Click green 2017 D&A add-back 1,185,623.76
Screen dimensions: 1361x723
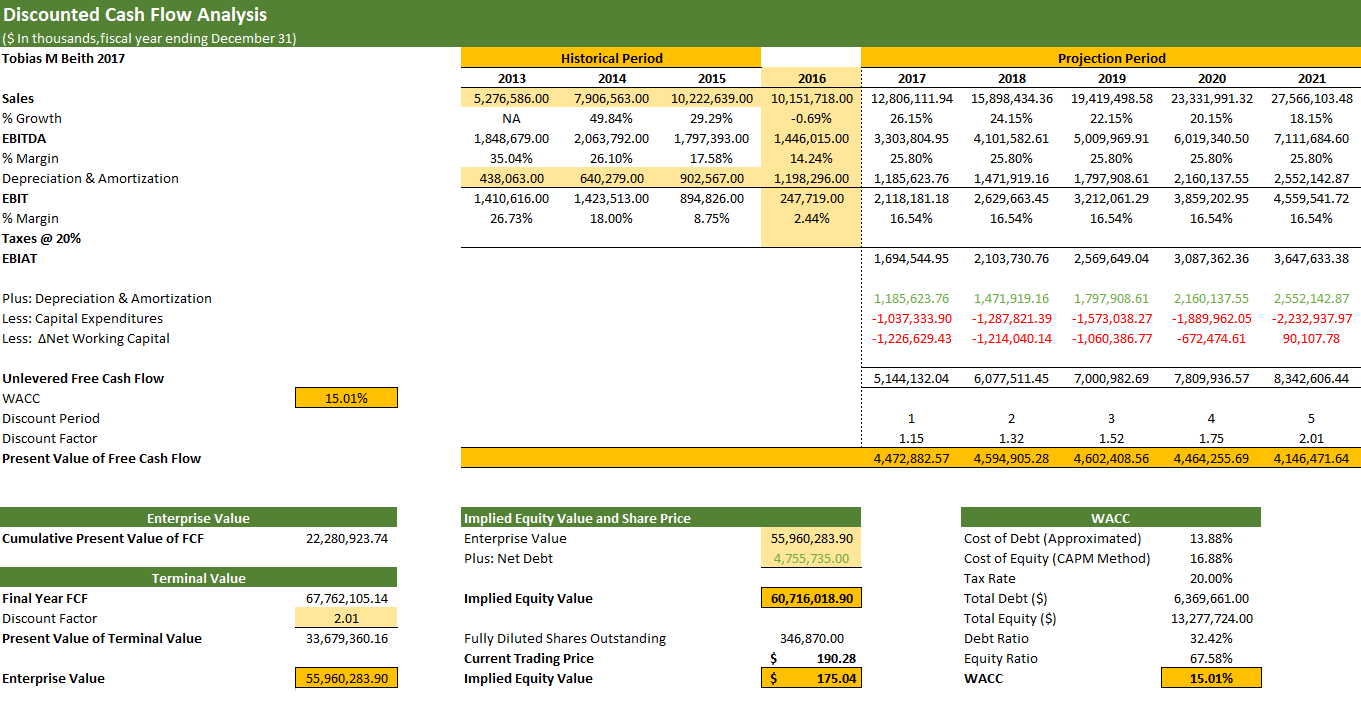(x=912, y=298)
